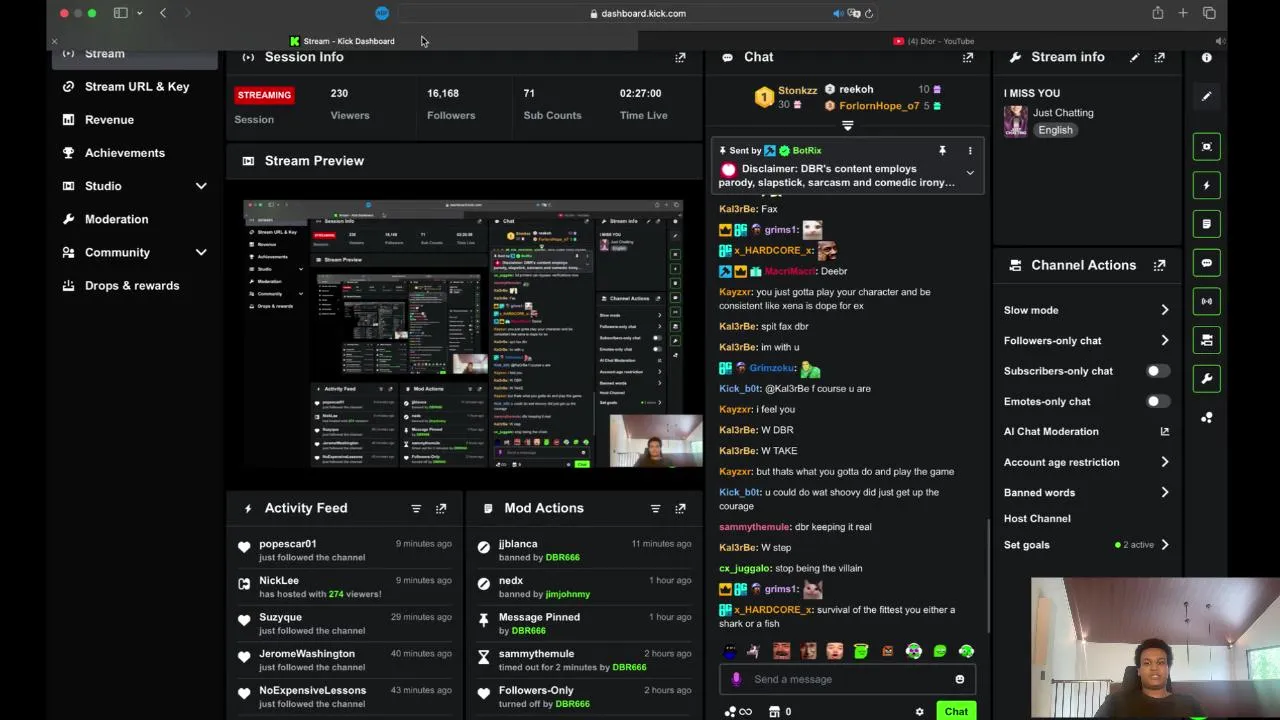Click the pencil icon in the right rail
The width and height of the screenshot is (1280, 720).
1207,97
